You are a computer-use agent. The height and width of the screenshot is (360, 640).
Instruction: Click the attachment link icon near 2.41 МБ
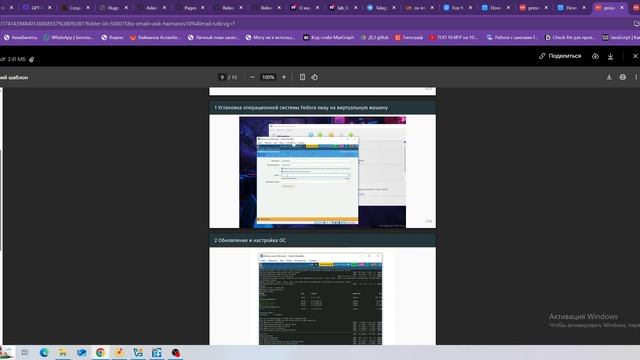(31, 60)
